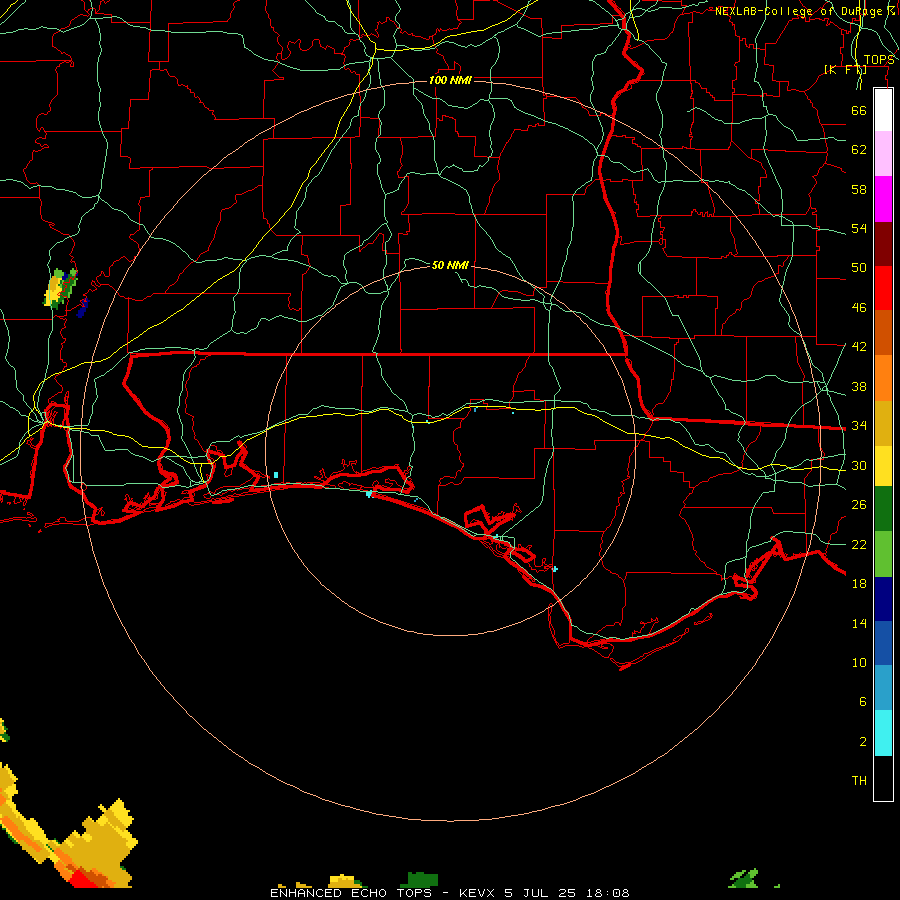Image resolution: width=900 pixels, height=900 pixels.
Task: Click the '5 JUL 25 18:08' timestamp
Action: point(567,893)
